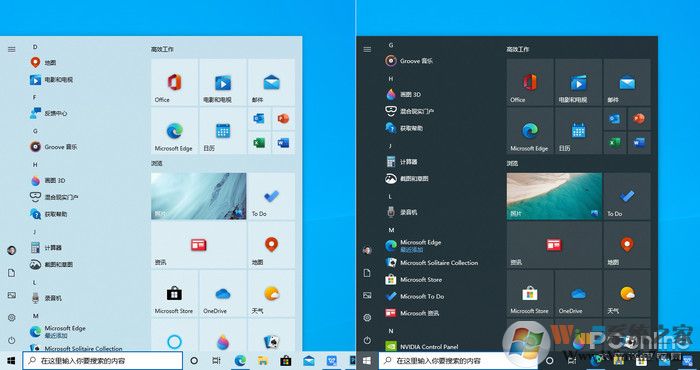Screen dimensions: 700x370
Task: Open small PowerPoint tile in light Start menu
Action: point(283,119)
